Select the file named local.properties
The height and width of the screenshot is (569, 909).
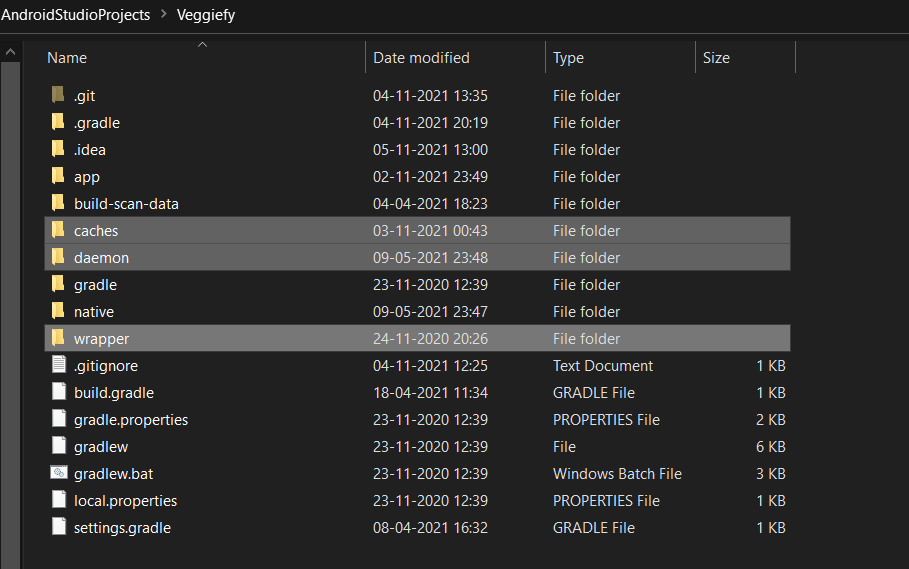coord(126,501)
